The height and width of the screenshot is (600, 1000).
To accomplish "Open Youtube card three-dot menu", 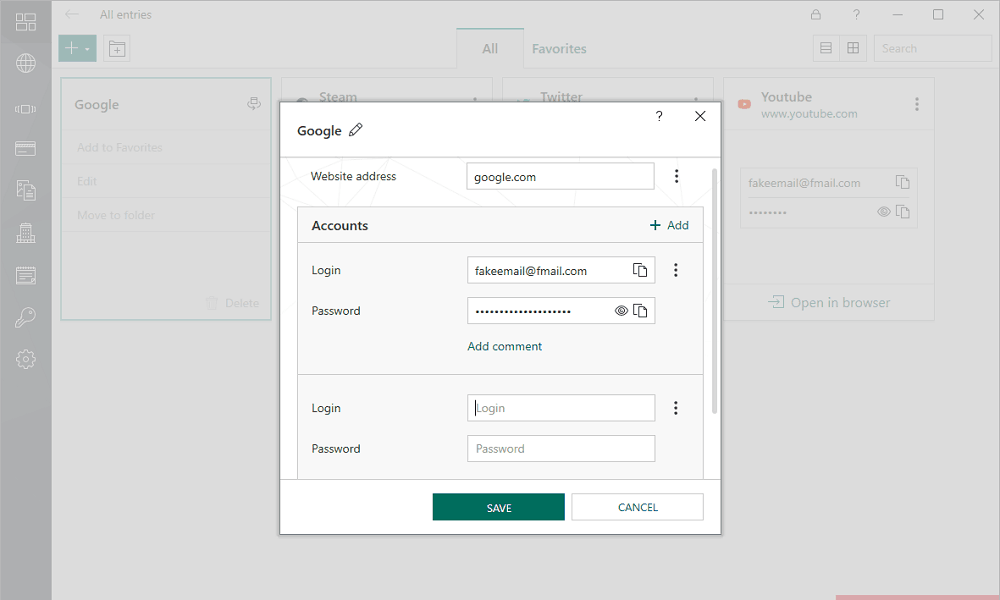I will click(x=917, y=104).
